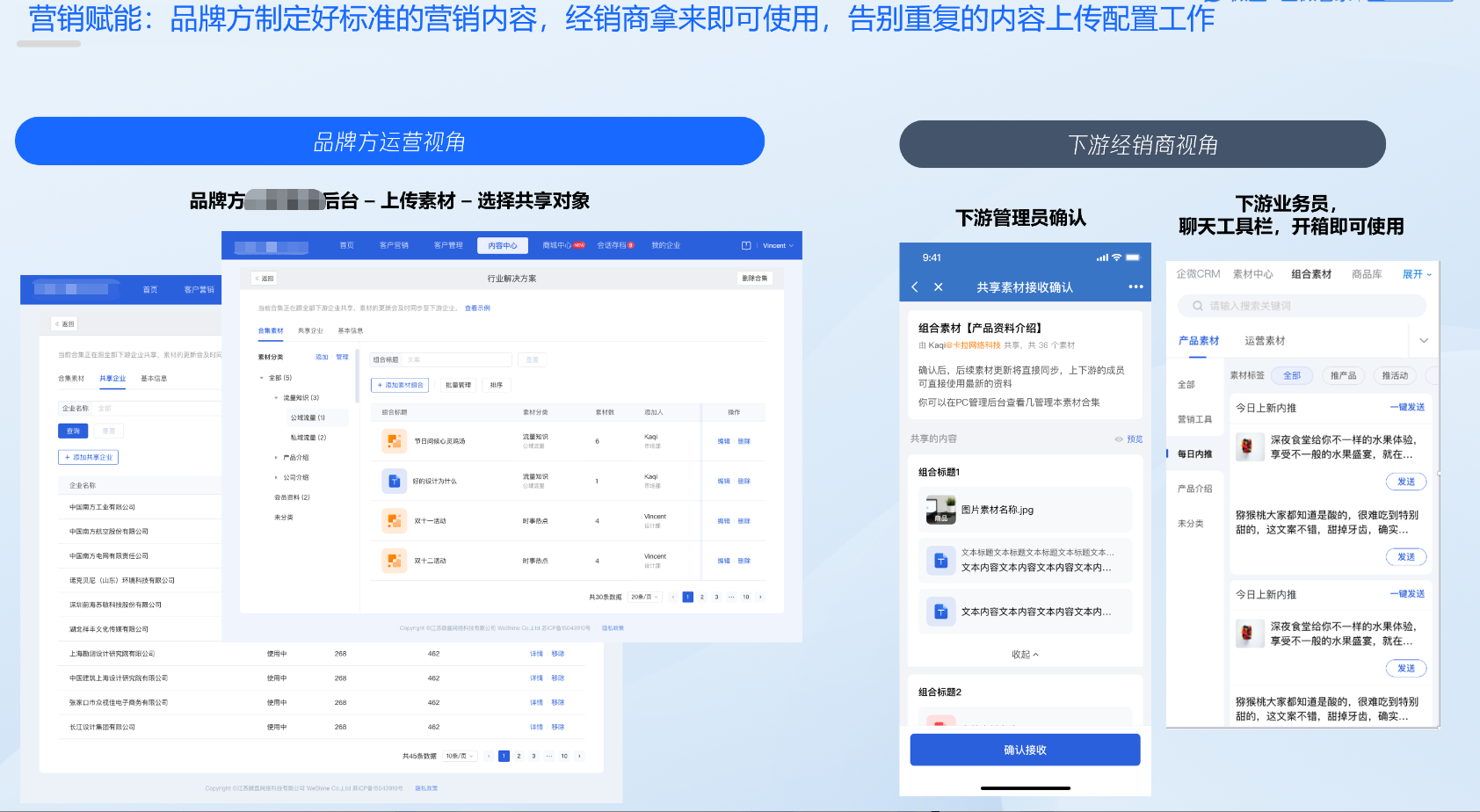Screen dimensions: 1480x812
Task: Switch to 内容中心 in the top navigation
Action: coord(503,245)
